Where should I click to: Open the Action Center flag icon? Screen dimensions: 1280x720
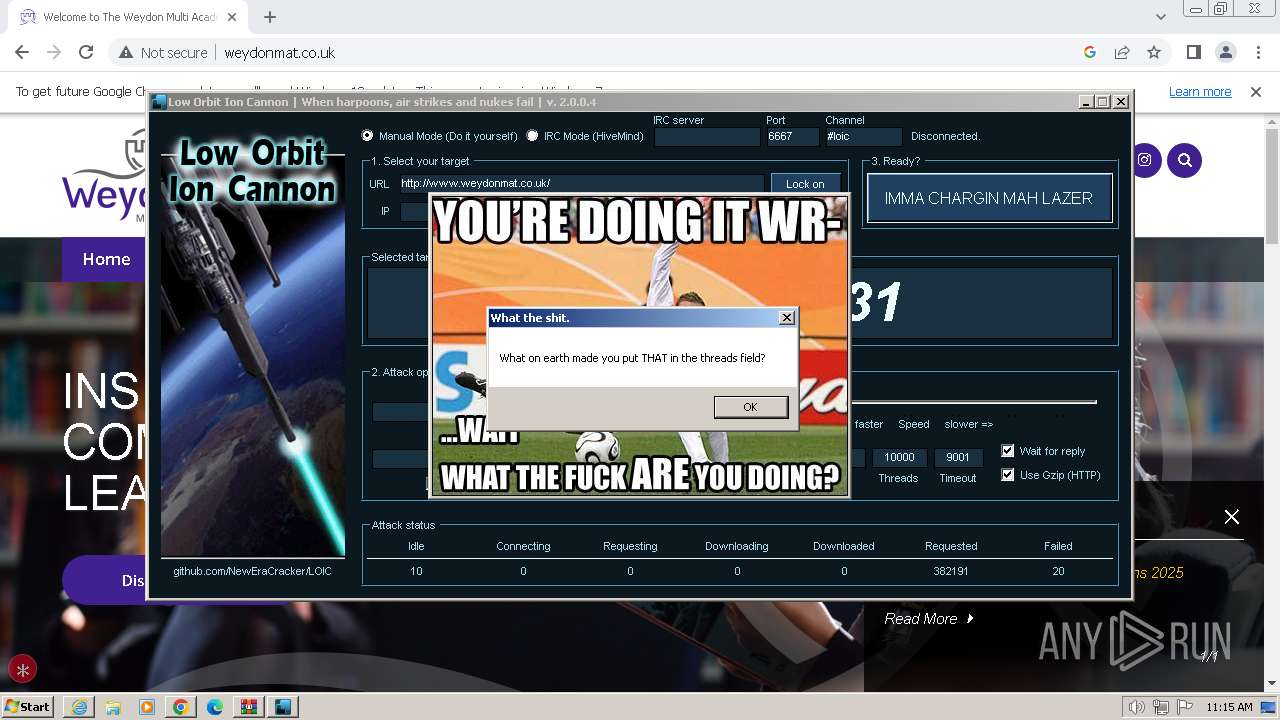1183,707
